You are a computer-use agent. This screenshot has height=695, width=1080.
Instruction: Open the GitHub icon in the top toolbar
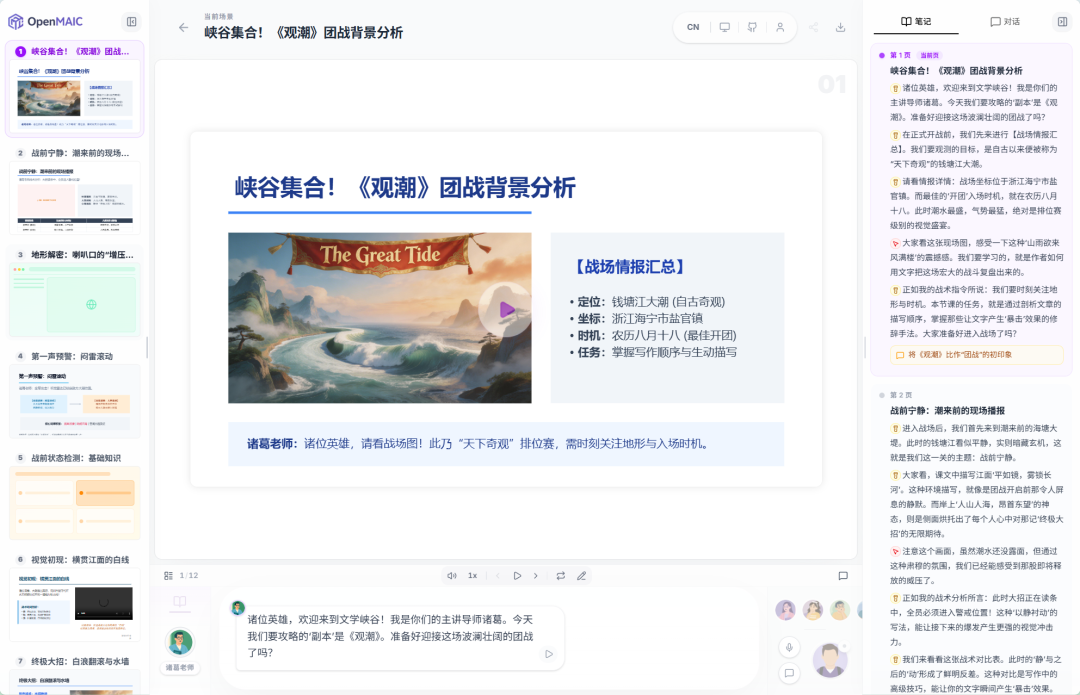[x=752, y=27]
